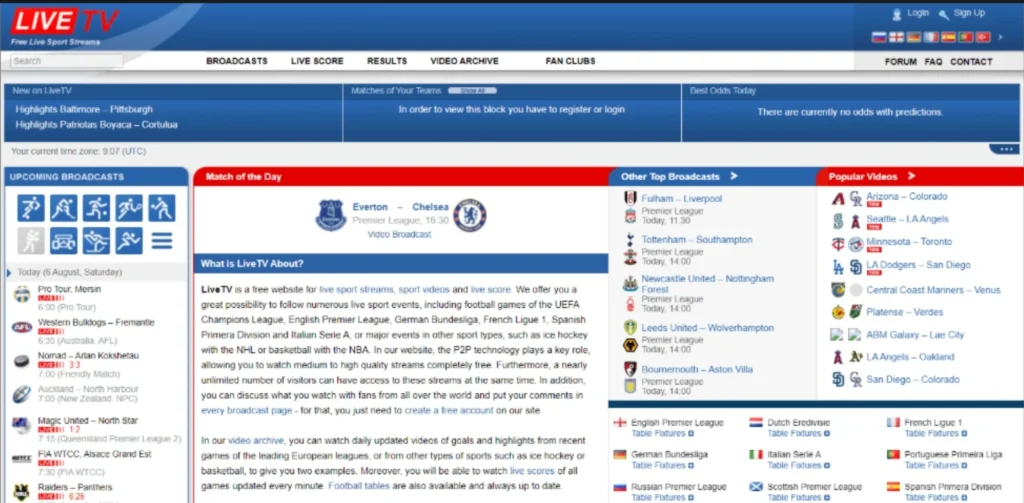The image size is (1024, 503).
Task: Open the Video Broadcast link for Everton–Chelsea
Action: coord(399,235)
